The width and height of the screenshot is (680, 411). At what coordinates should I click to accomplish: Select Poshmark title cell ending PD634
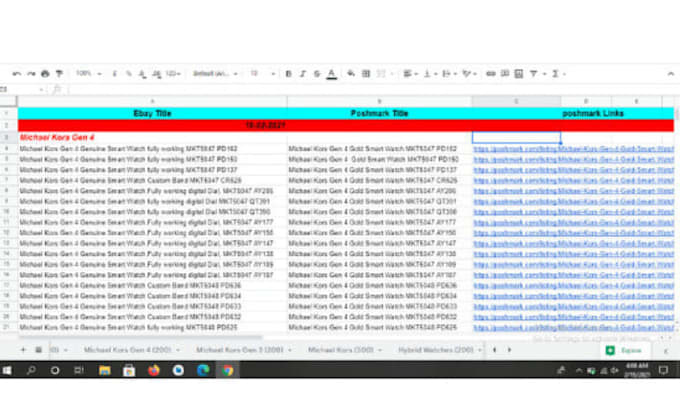pyautogui.click(x=379, y=296)
